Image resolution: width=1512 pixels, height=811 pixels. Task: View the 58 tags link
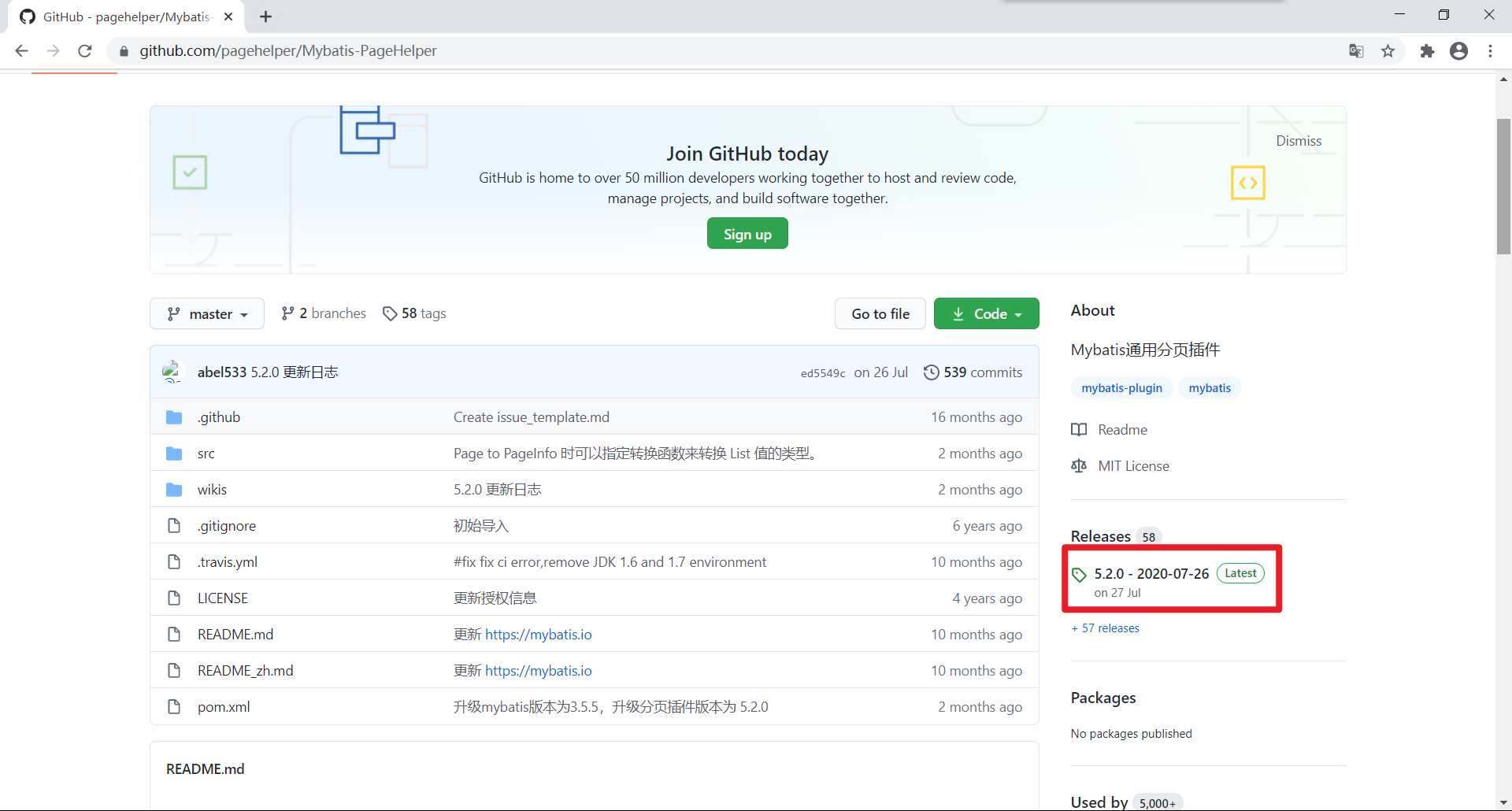(414, 313)
